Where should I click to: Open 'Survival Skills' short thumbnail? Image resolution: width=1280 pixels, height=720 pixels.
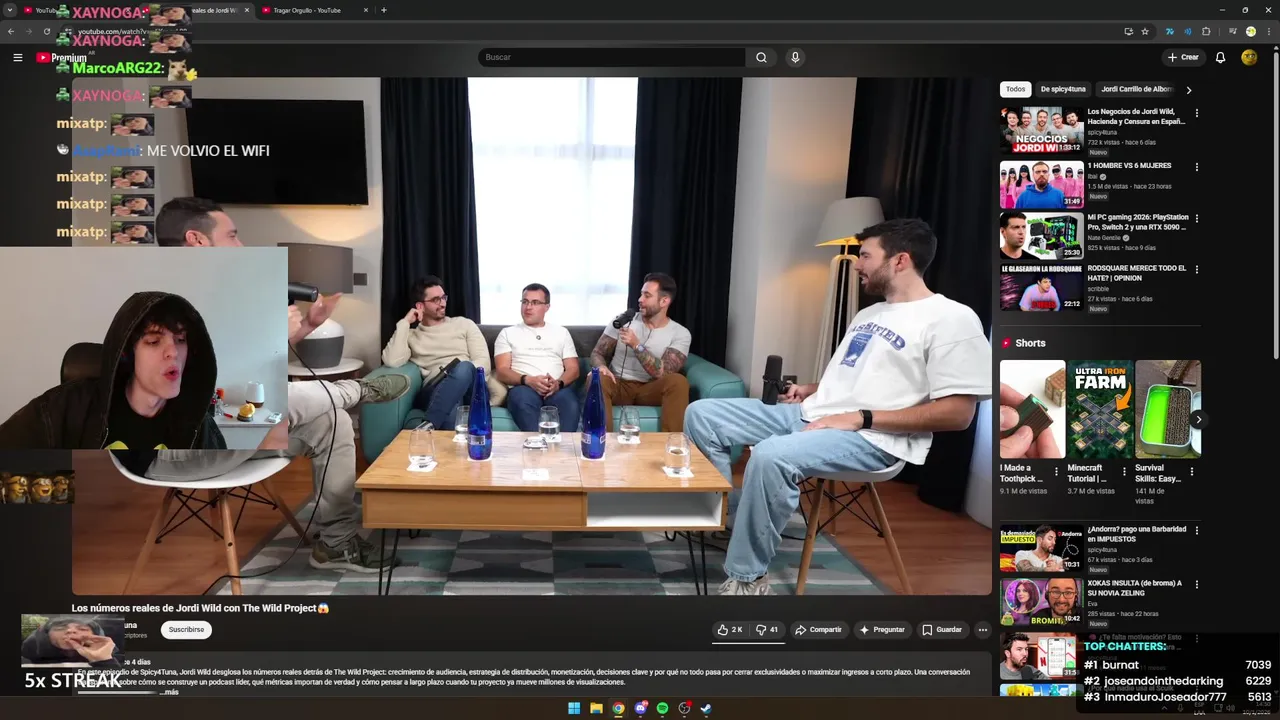(x=1168, y=409)
